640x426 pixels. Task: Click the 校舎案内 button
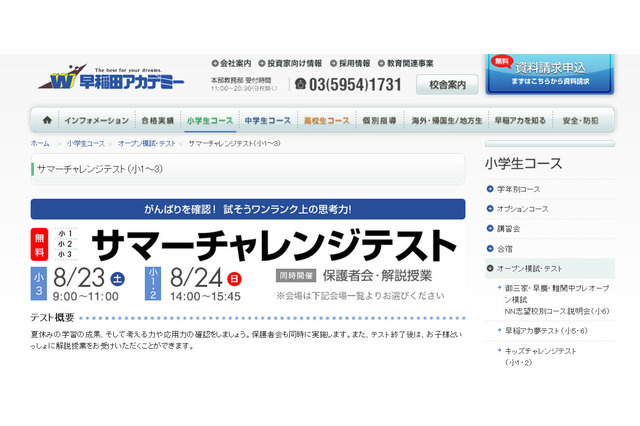447,84
